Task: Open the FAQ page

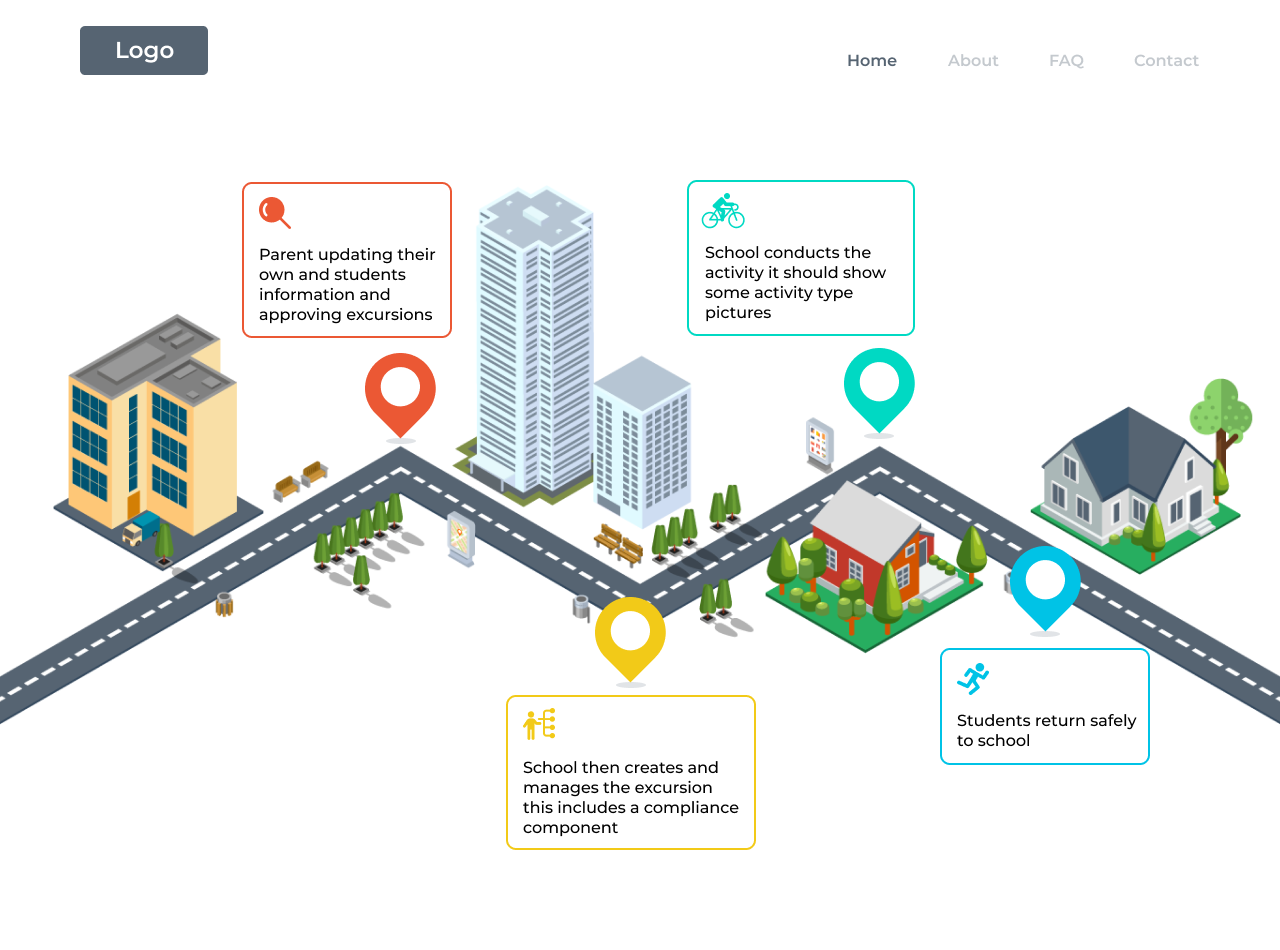Action: point(1066,60)
